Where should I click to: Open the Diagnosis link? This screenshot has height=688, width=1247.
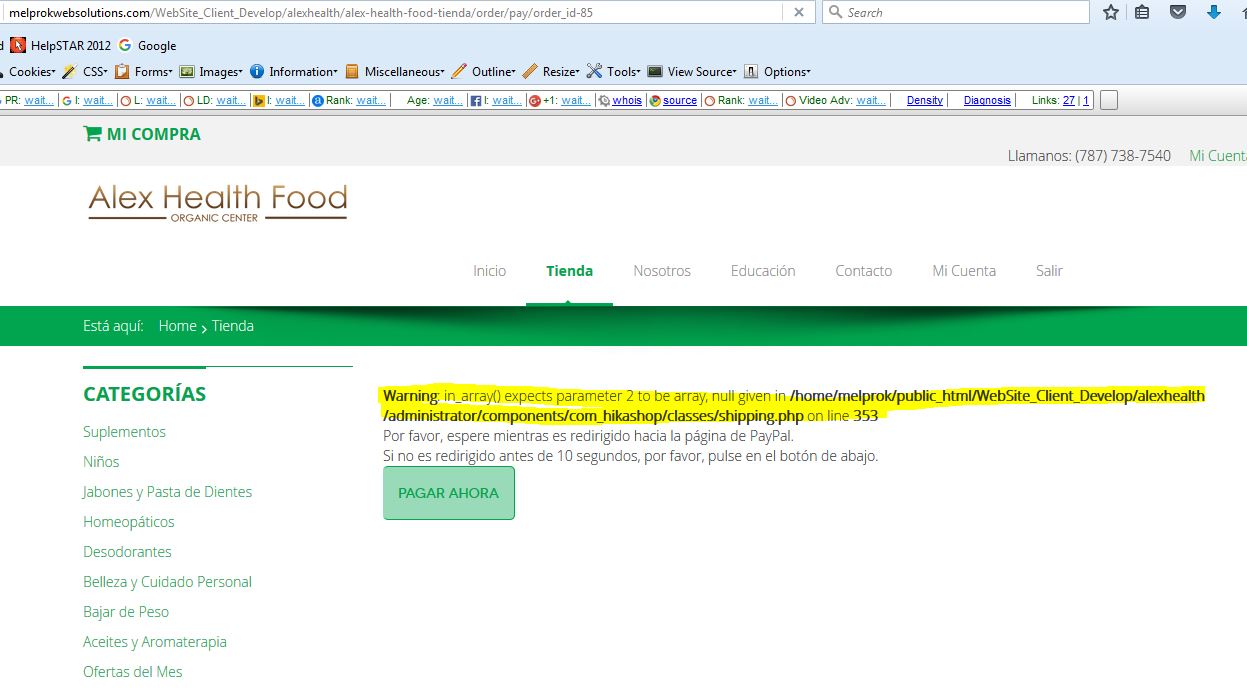point(987,100)
